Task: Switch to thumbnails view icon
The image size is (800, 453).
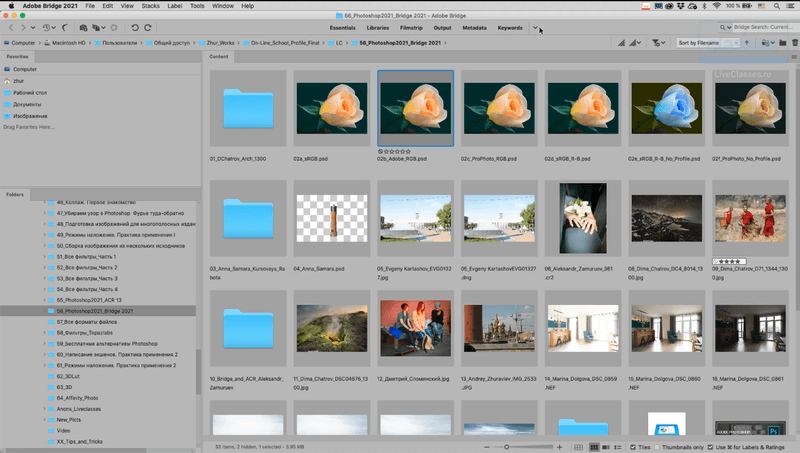Action: (594, 447)
